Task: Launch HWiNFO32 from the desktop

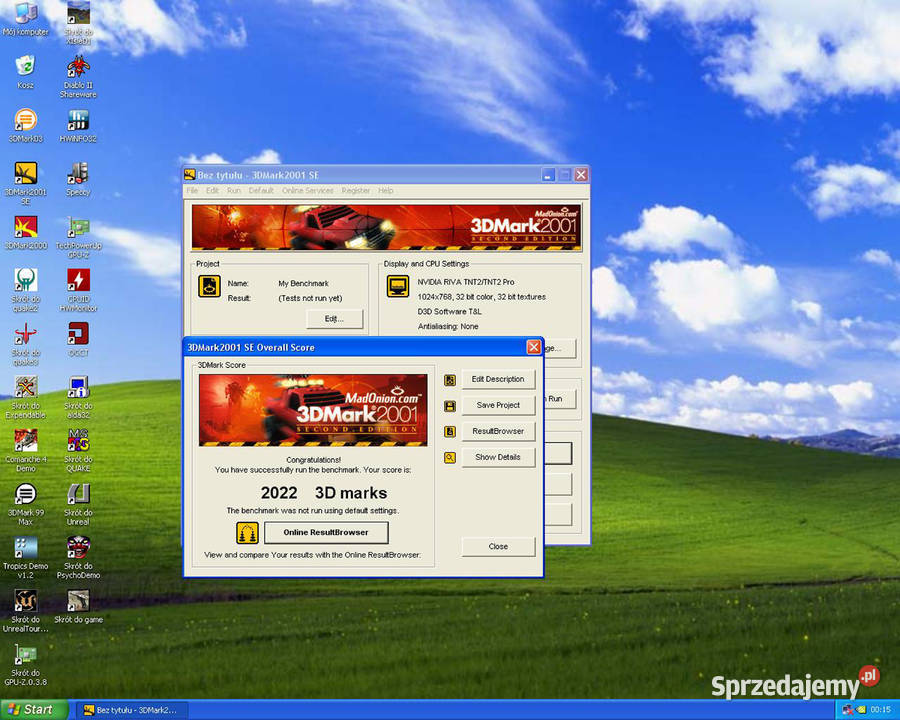Action: (78, 126)
